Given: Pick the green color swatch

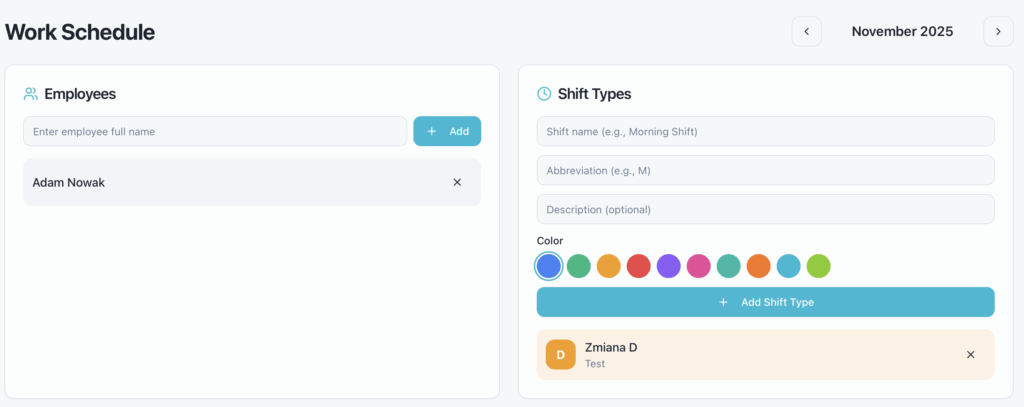Looking at the screenshot, I should [x=578, y=266].
